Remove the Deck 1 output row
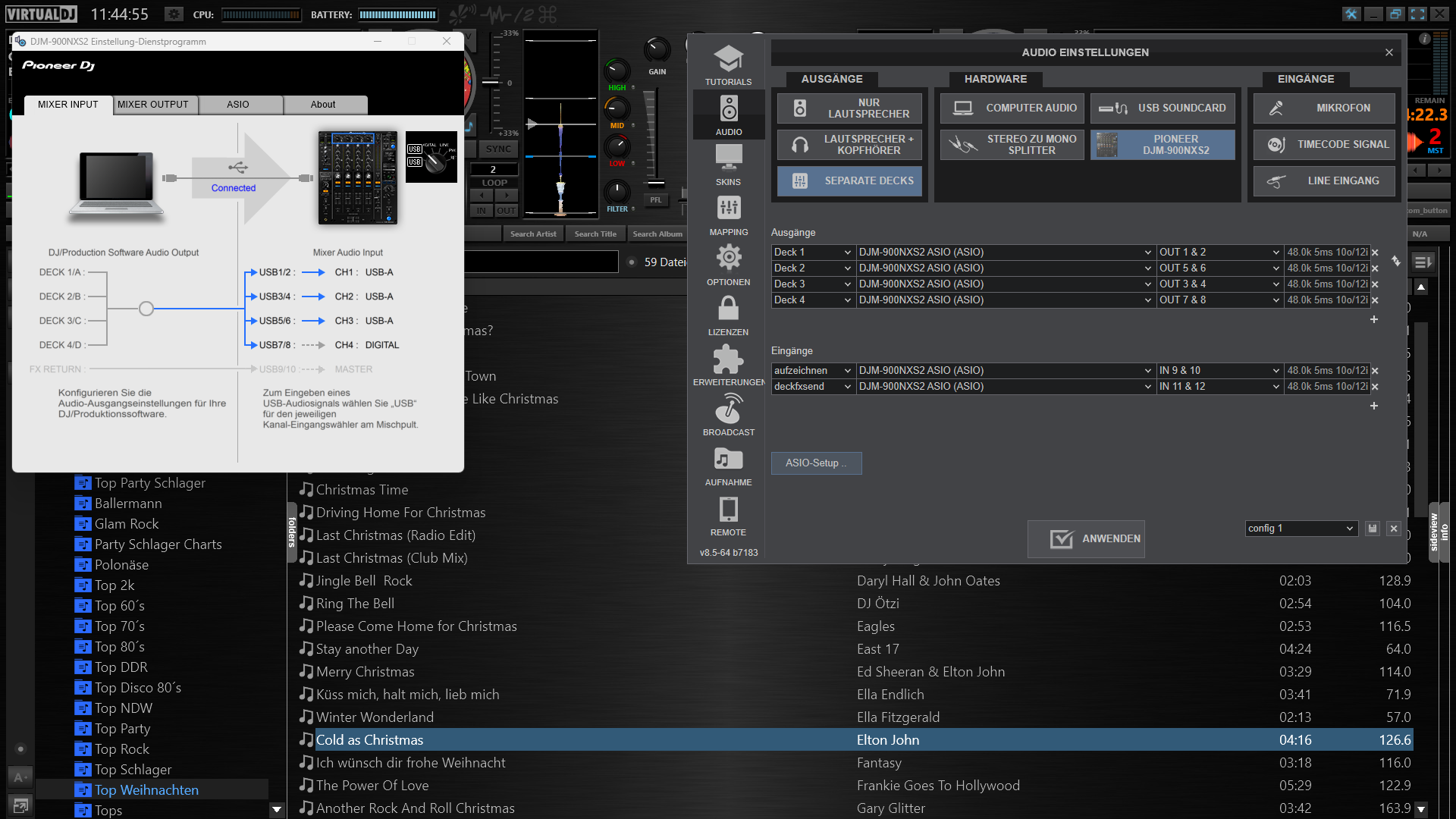Screen dimensions: 1456x819 pos(1375,253)
